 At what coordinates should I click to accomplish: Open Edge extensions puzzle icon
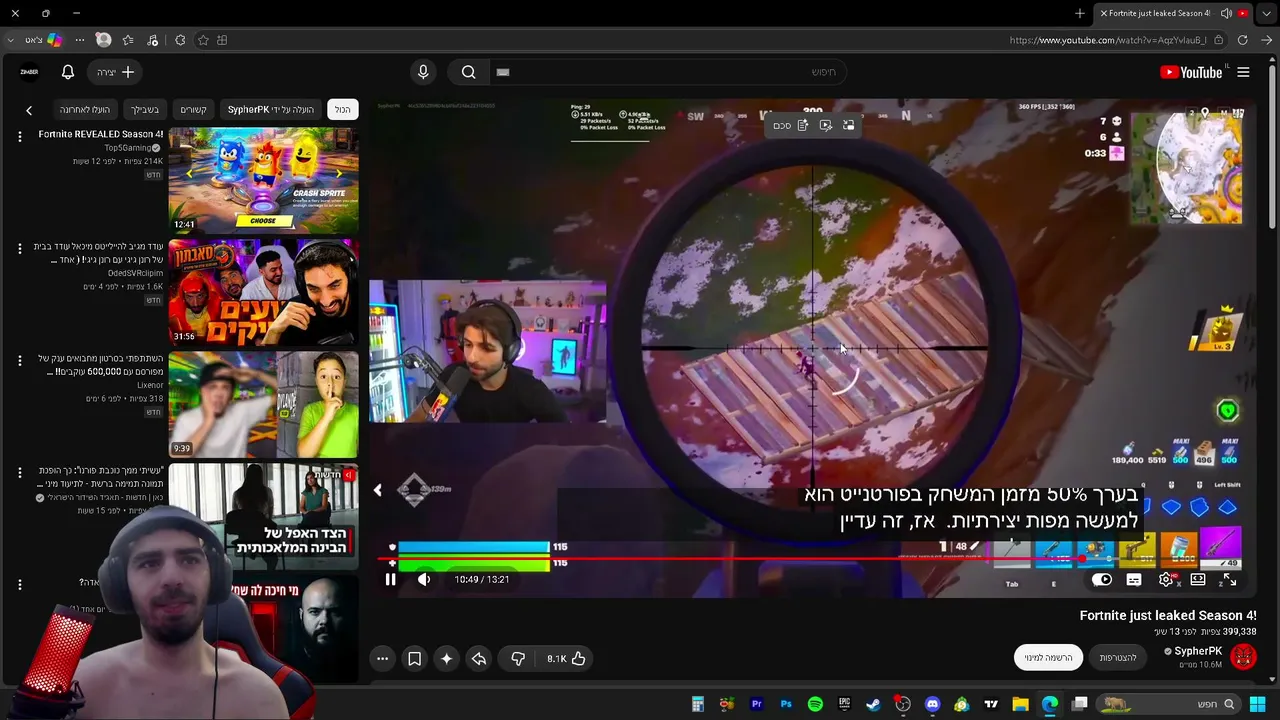coord(180,40)
